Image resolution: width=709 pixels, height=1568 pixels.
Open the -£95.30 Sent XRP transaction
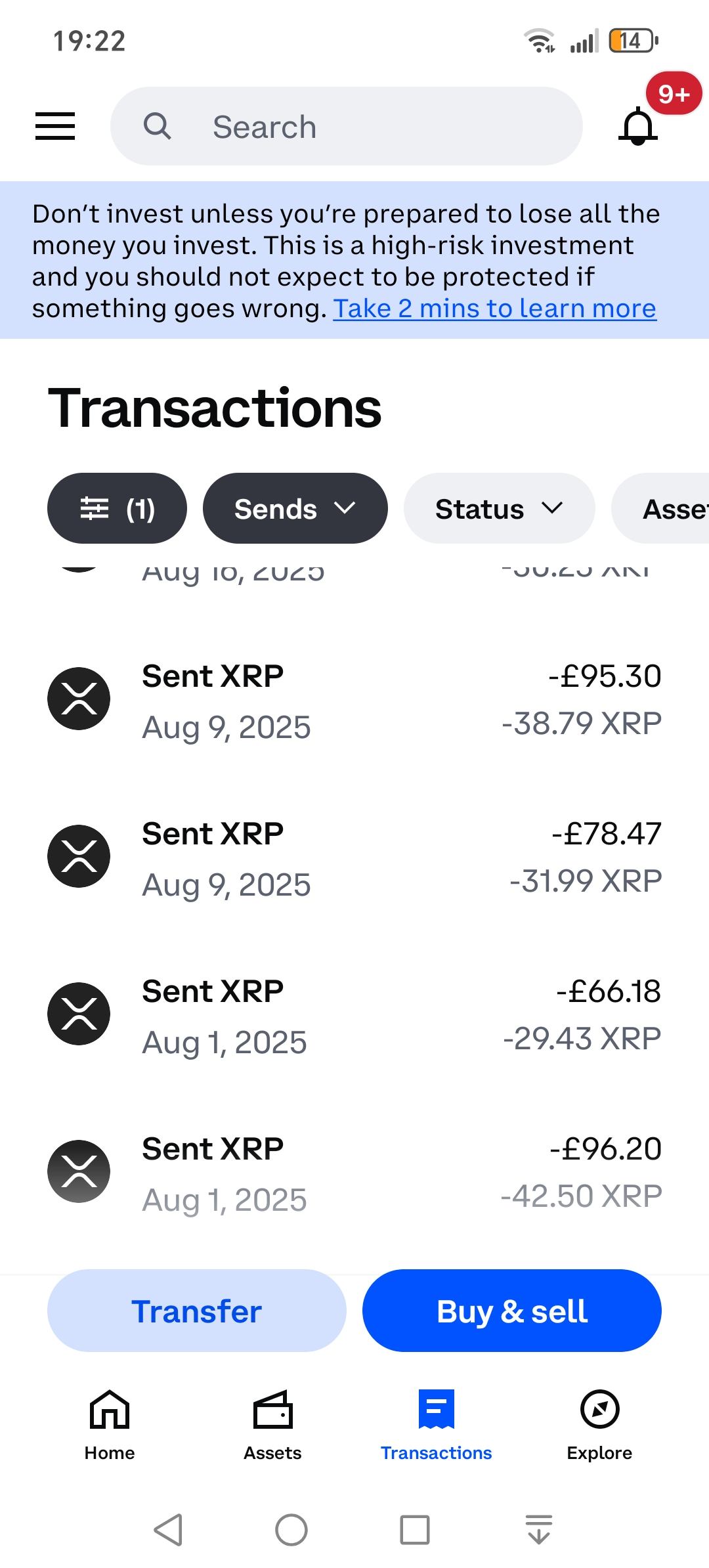(354, 700)
